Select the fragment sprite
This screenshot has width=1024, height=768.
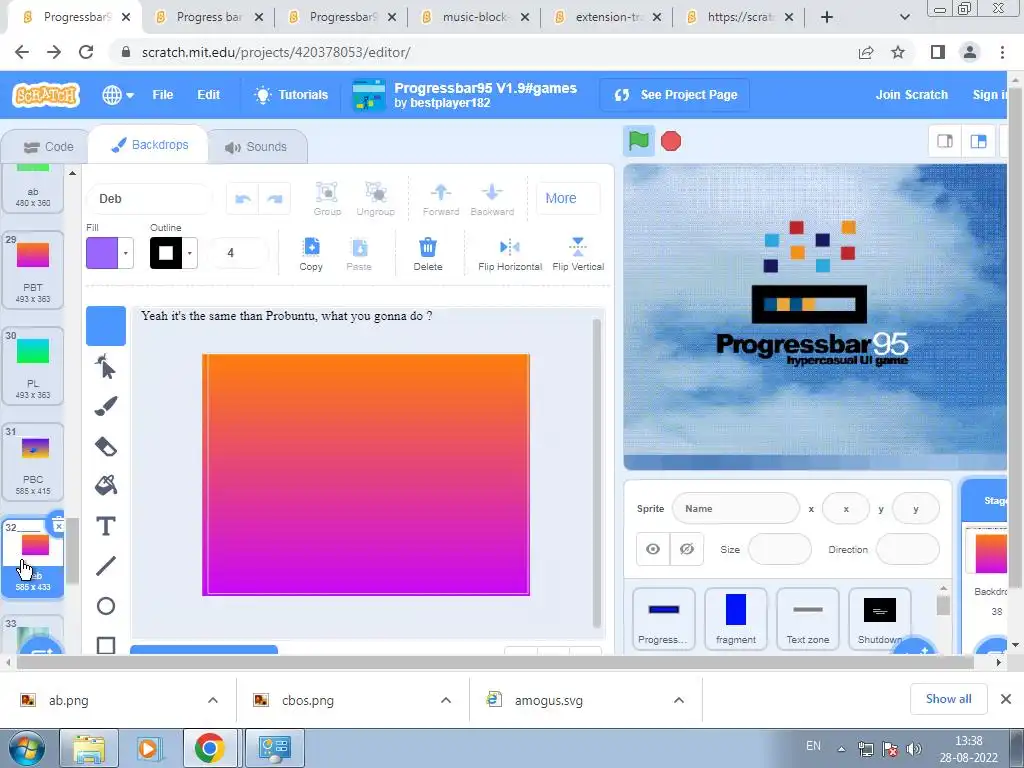tap(736, 618)
